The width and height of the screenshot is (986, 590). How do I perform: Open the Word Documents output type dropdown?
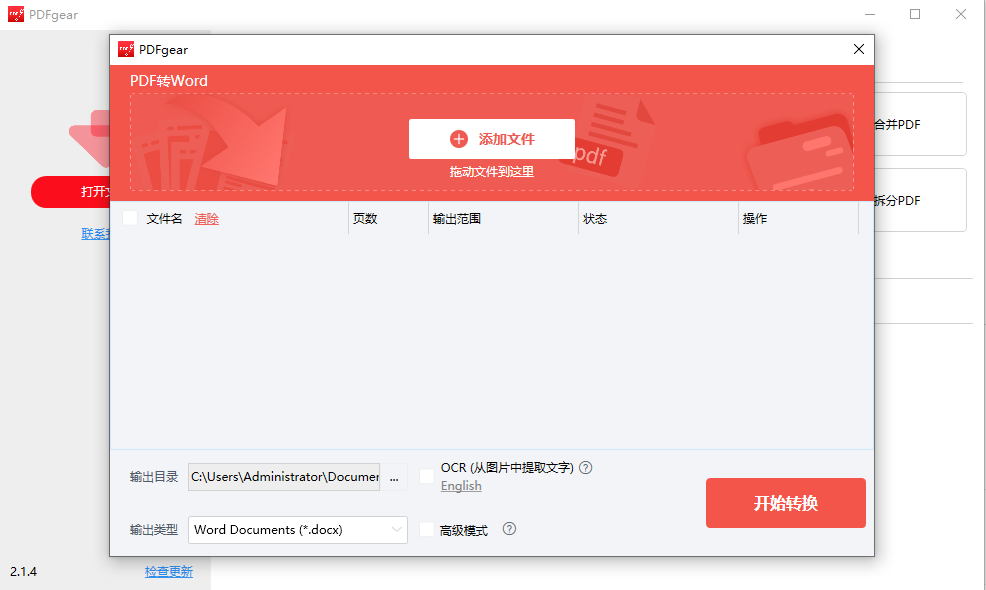tap(297, 529)
